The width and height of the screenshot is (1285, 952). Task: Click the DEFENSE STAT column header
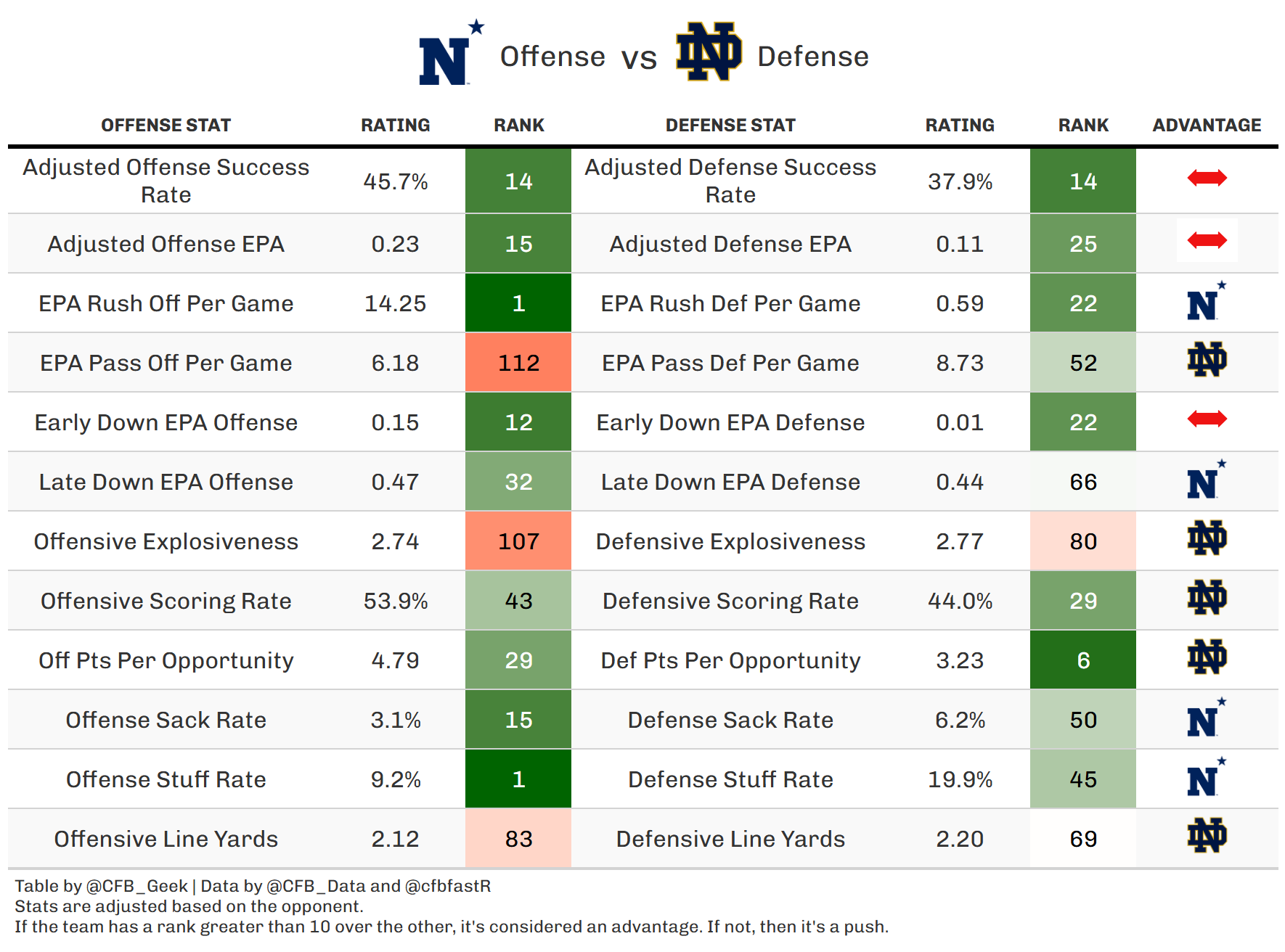[730, 126]
